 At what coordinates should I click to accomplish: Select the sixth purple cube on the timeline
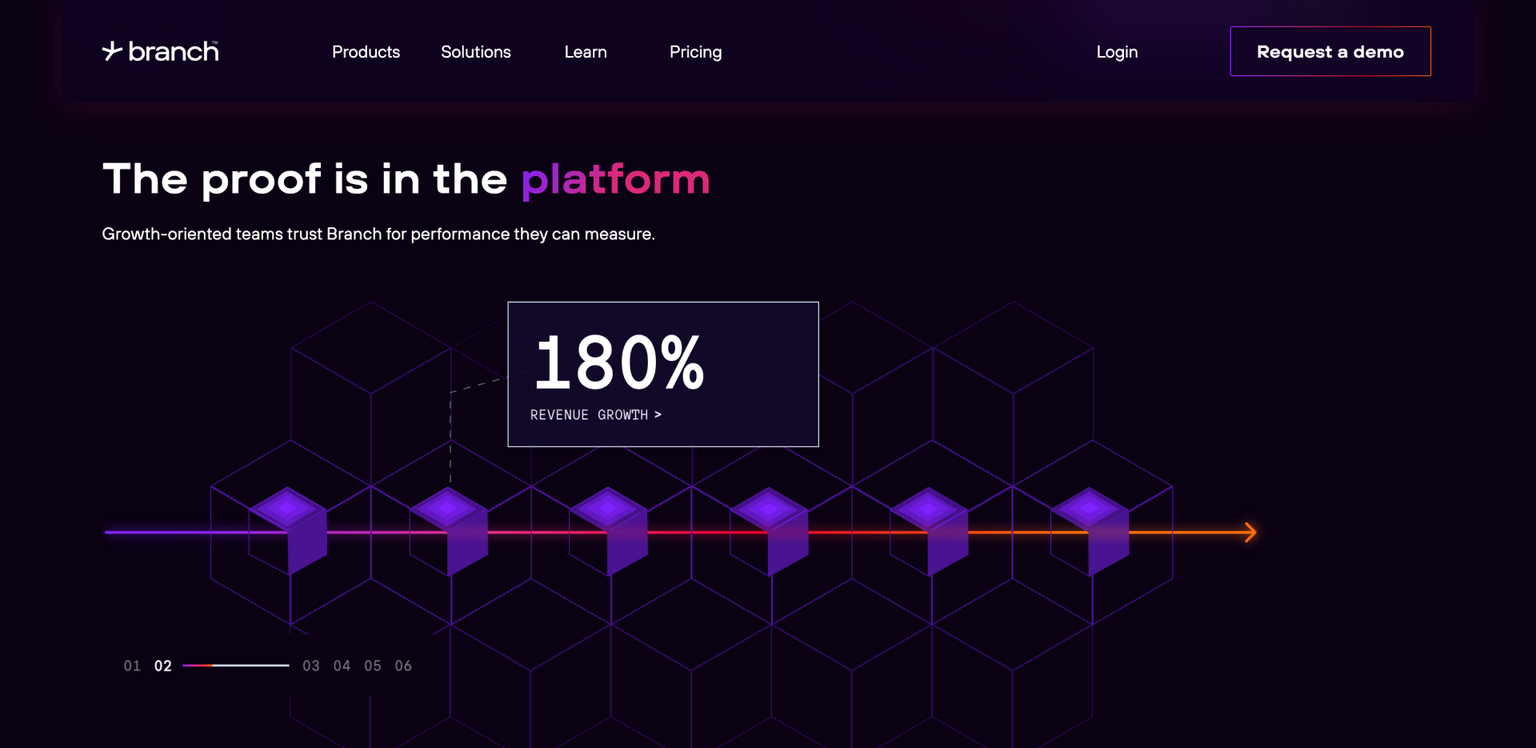coord(1089,527)
